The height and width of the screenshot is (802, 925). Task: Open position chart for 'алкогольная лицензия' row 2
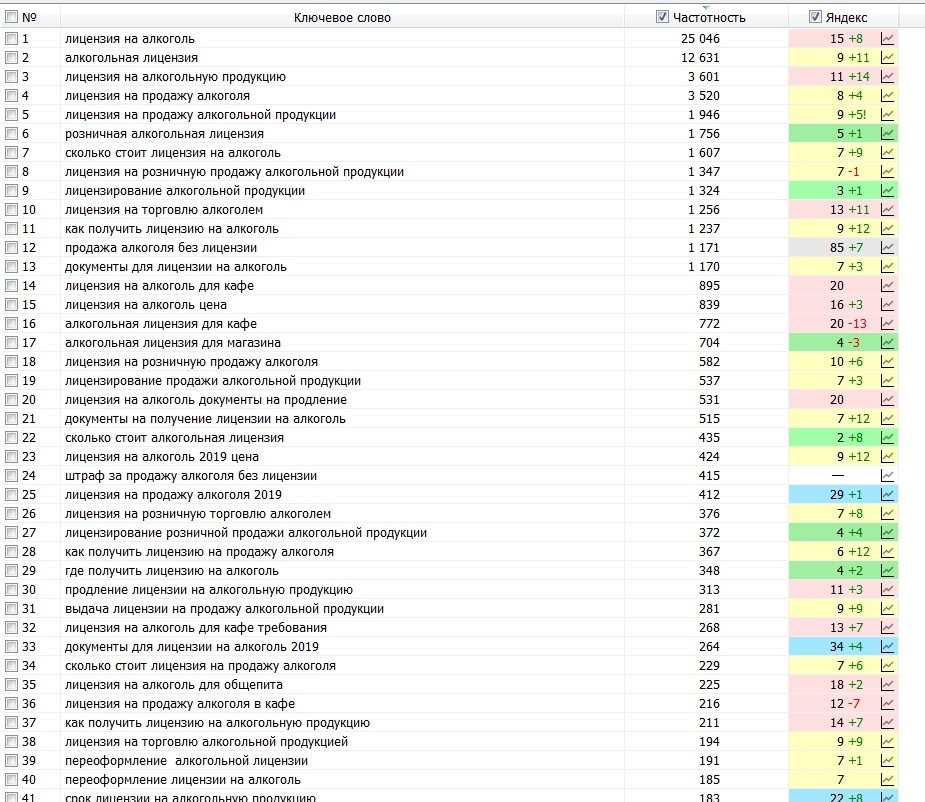click(887, 58)
